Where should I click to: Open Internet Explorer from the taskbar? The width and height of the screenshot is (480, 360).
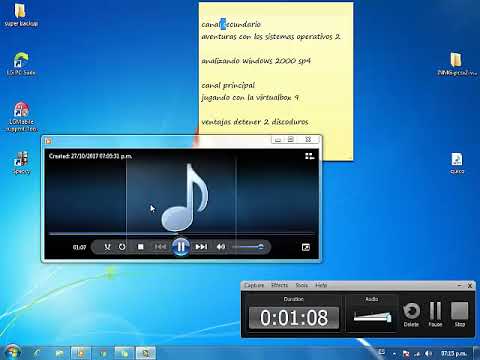pos(36,353)
